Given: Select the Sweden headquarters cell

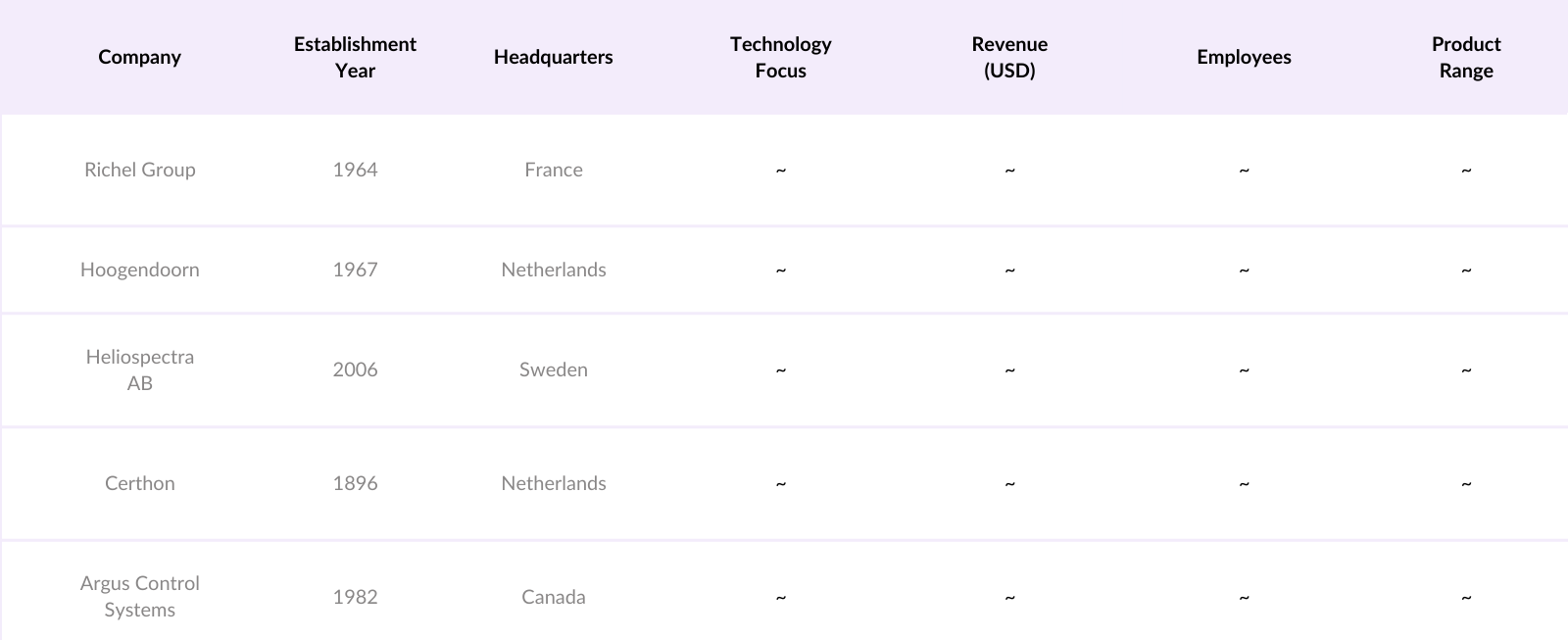Looking at the screenshot, I should 553,369.
